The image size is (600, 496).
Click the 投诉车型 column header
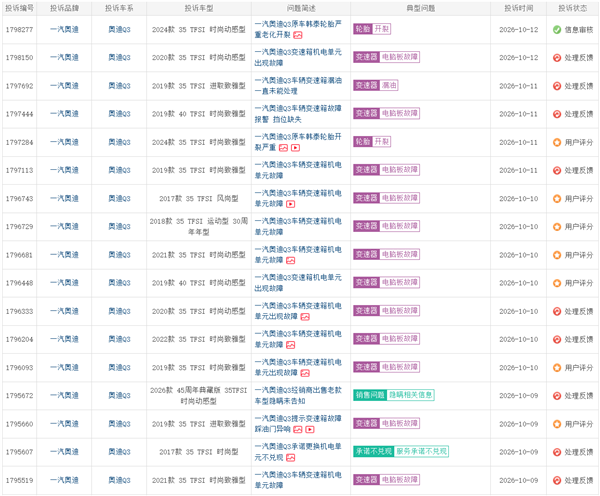(x=199, y=8)
